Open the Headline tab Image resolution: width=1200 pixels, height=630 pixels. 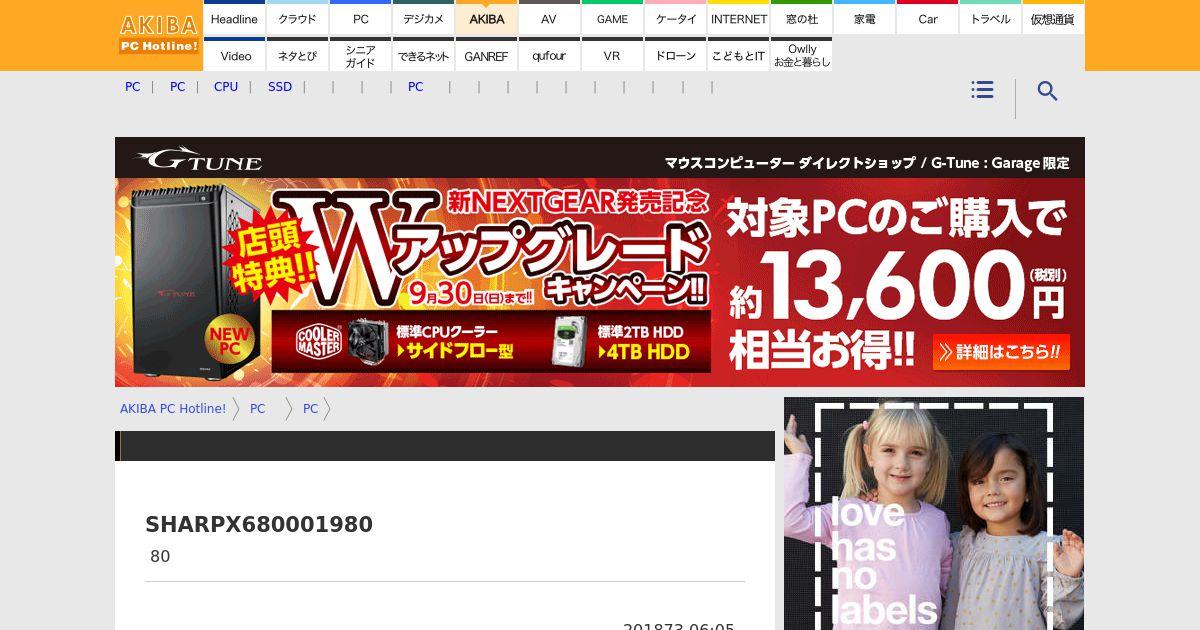pyautogui.click(x=234, y=18)
